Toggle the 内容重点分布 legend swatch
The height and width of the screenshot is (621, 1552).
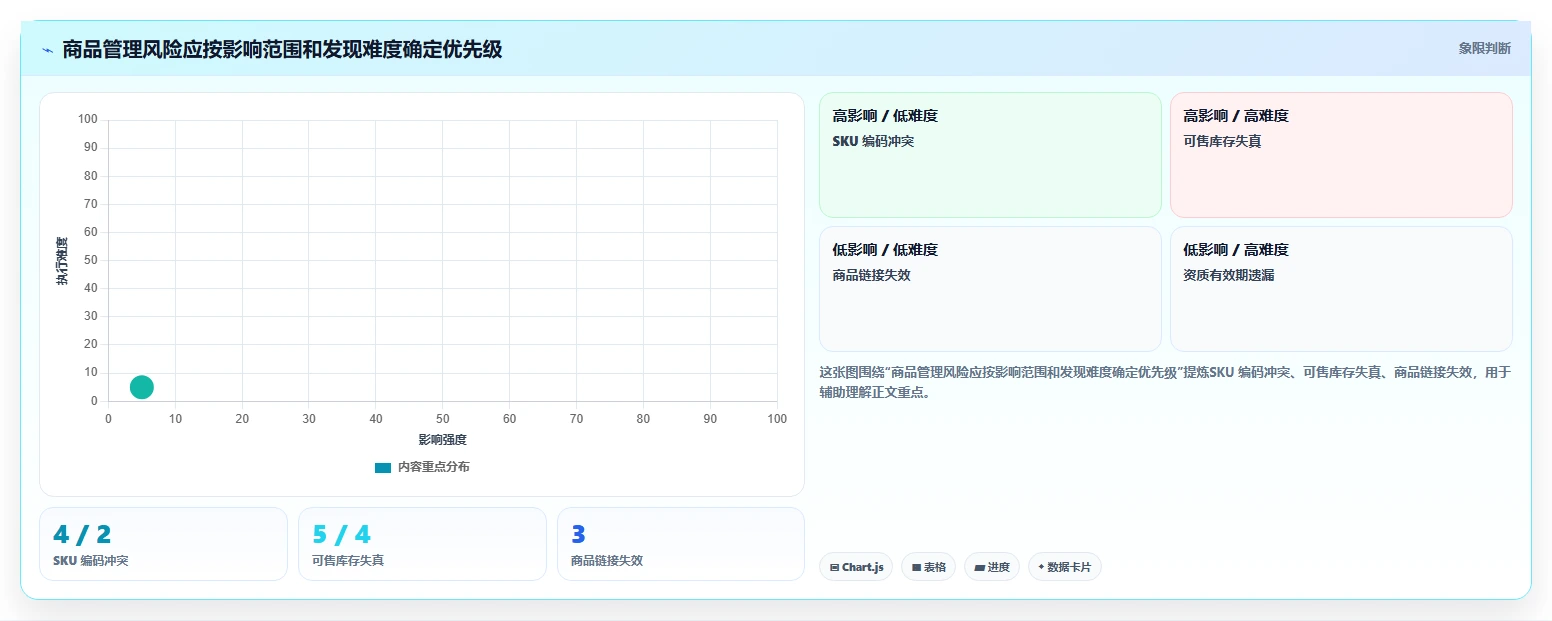pyautogui.click(x=383, y=467)
